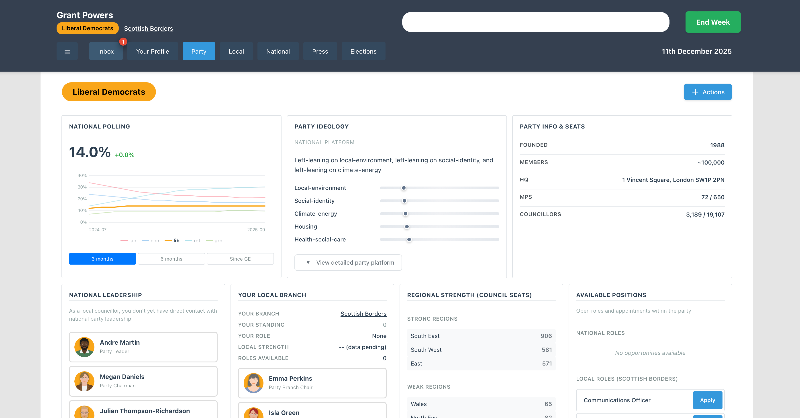This screenshot has width=800, height=418.
Task: Click the pink-red legend entry in polling chart
Action: tap(129, 240)
